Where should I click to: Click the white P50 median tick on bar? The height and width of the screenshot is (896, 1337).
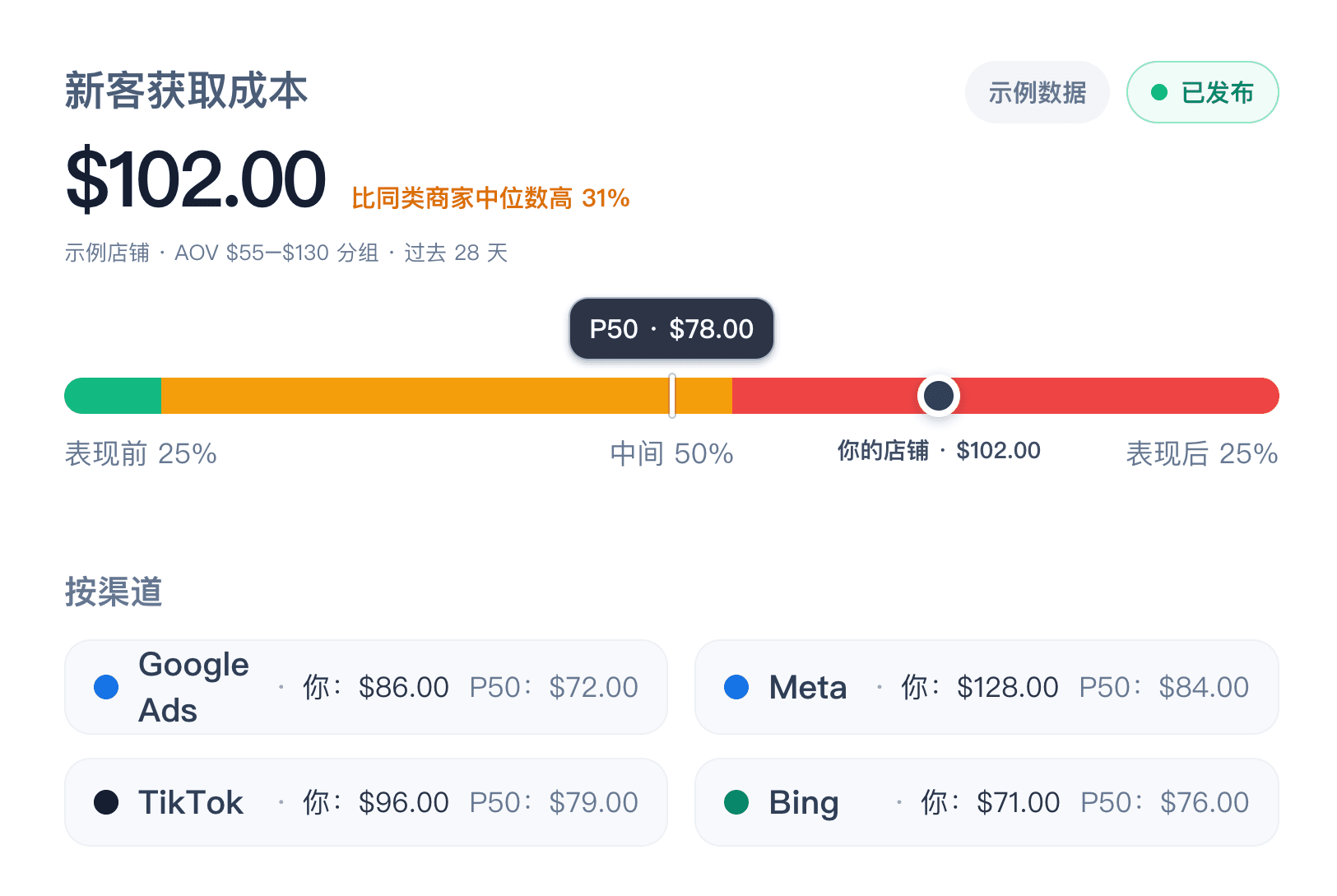point(672,396)
